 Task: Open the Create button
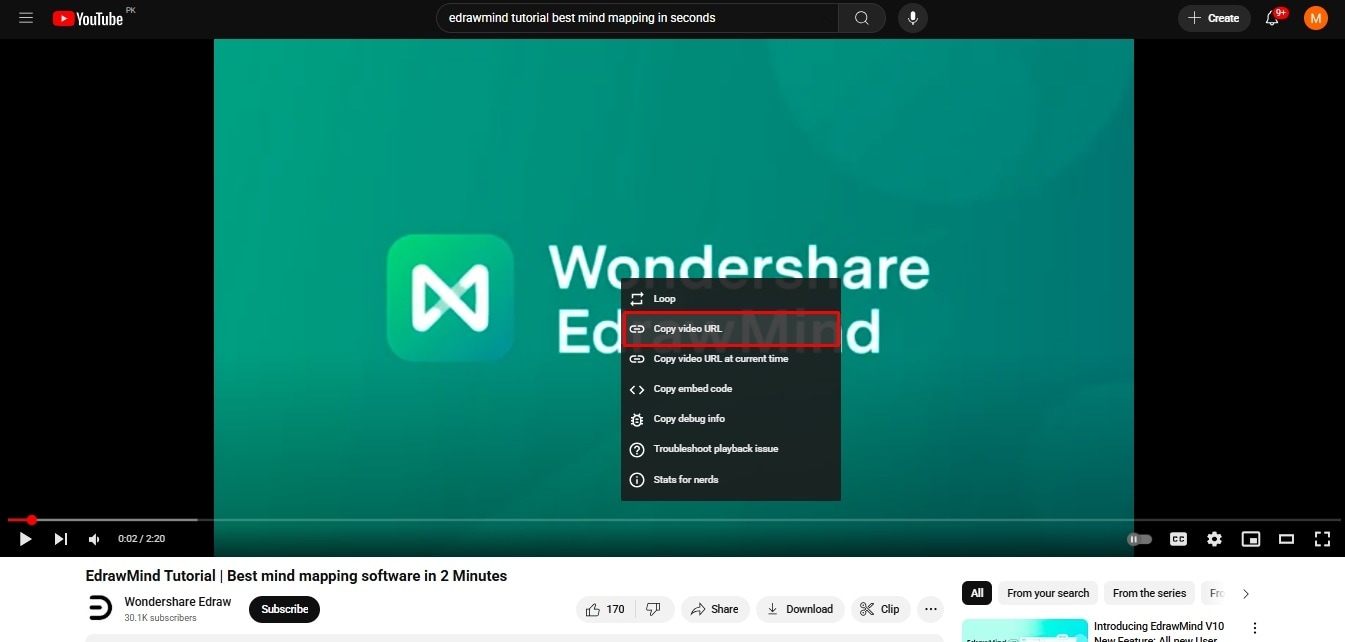pyautogui.click(x=1214, y=18)
